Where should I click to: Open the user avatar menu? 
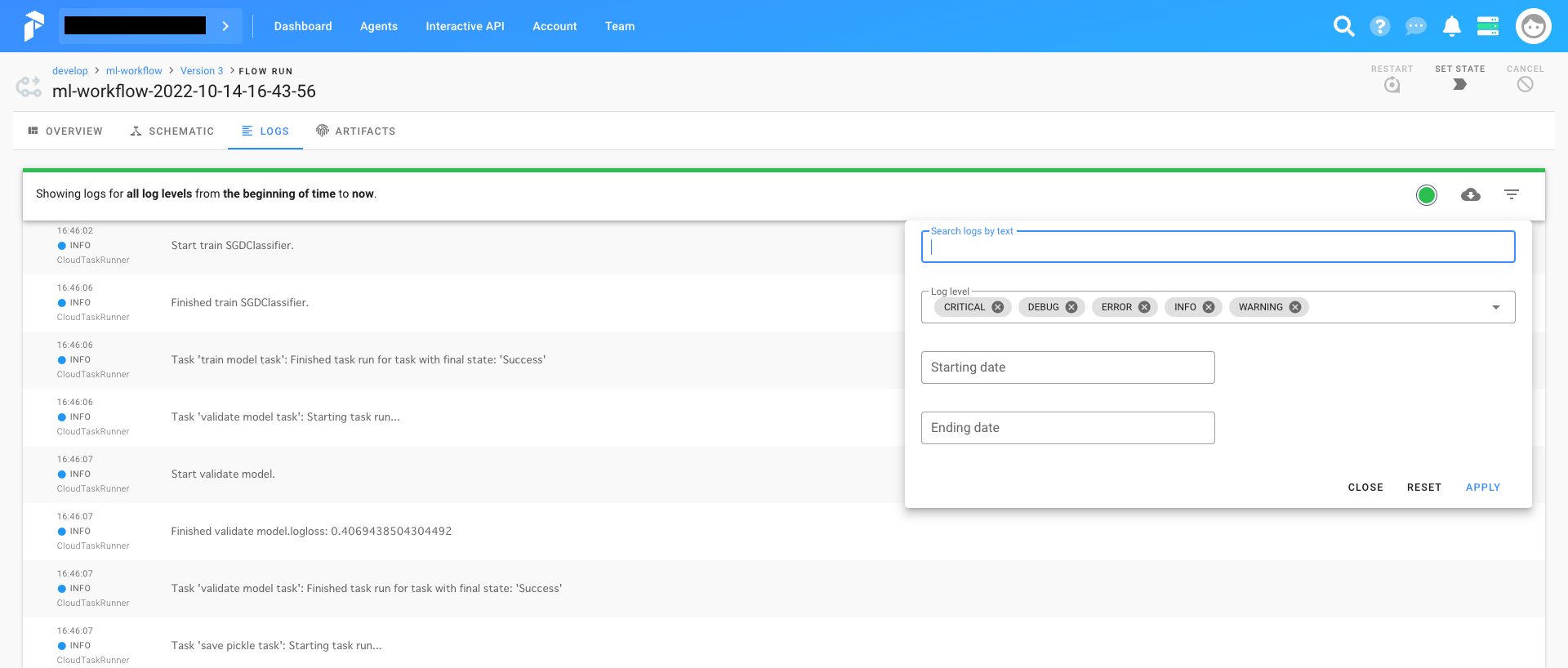[x=1533, y=26]
